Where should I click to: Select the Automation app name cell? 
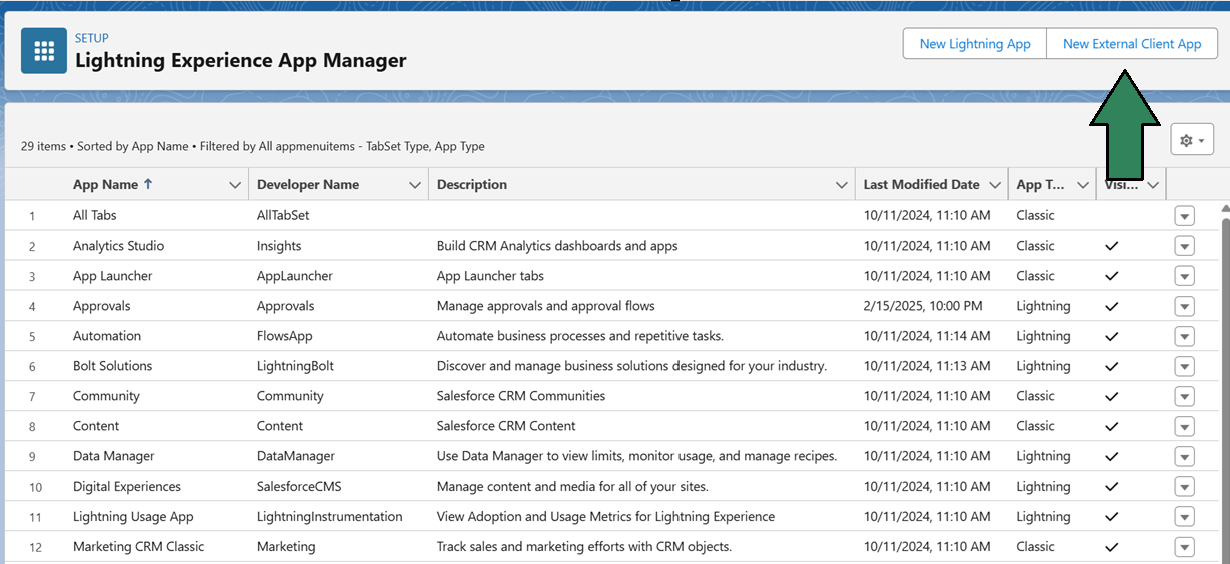pos(107,335)
